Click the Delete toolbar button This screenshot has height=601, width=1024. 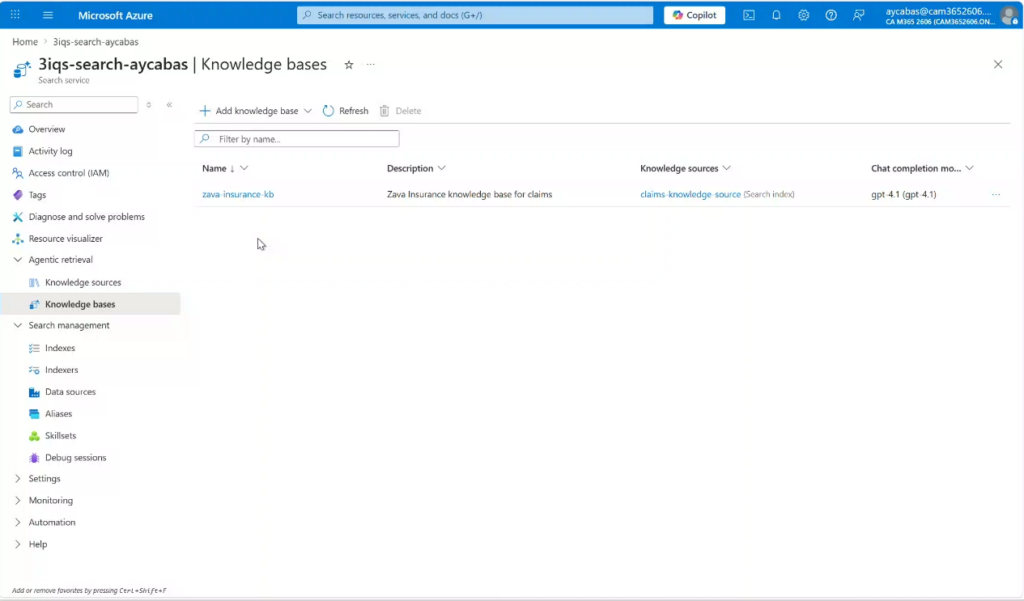(x=400, y=110)
